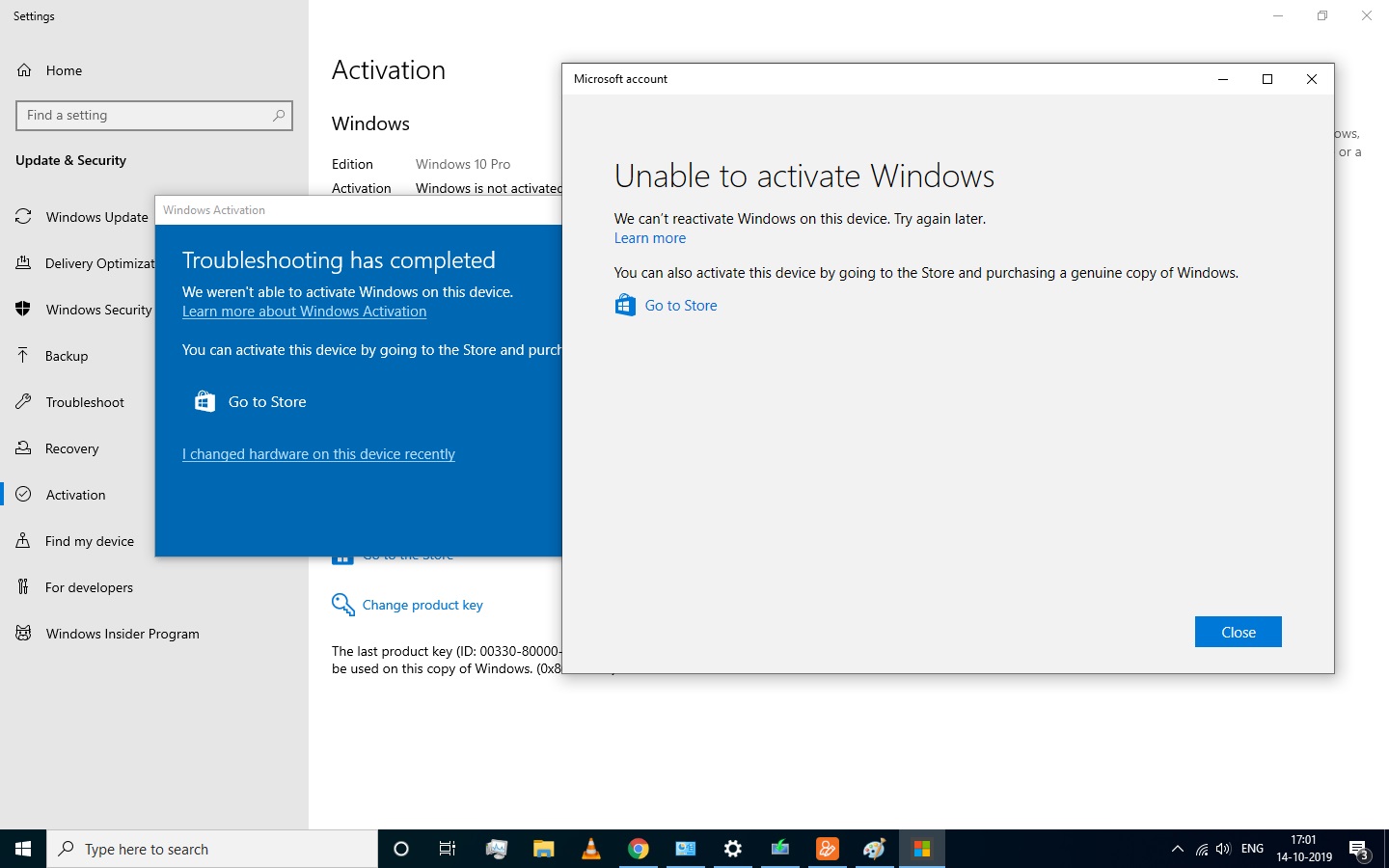Click Go to Store link in Microsoft account dialog

point(681,306)
